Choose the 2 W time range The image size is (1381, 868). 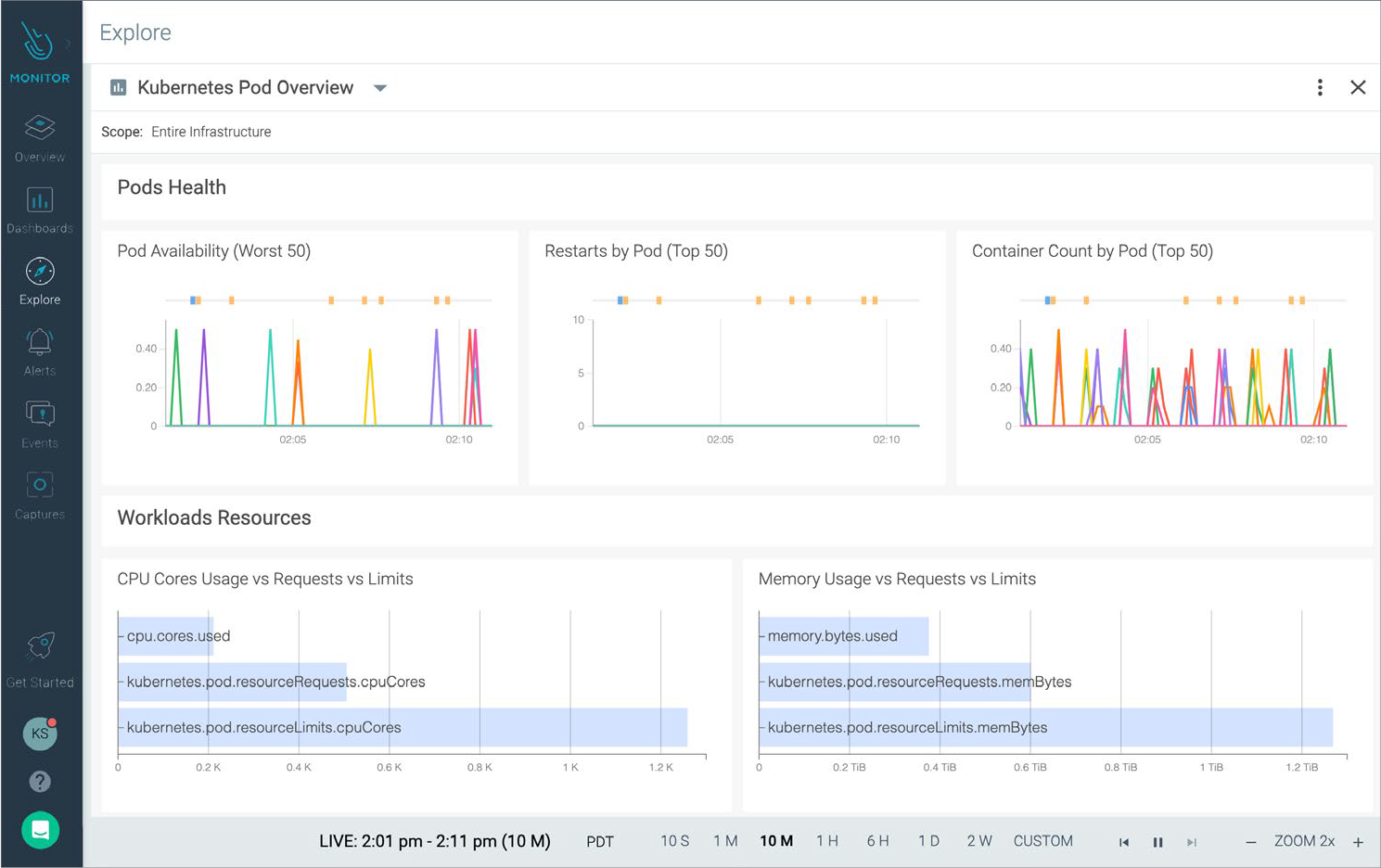978,841
